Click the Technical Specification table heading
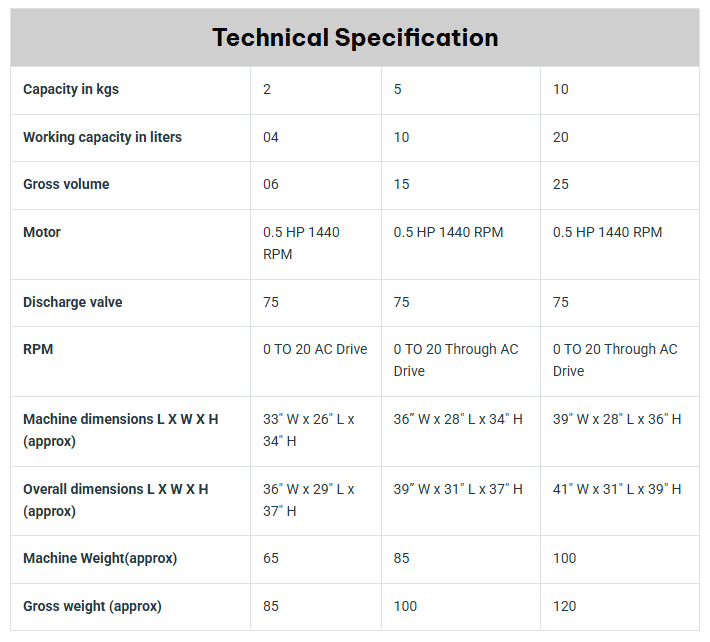710x642 pixels. pos(355,38)
